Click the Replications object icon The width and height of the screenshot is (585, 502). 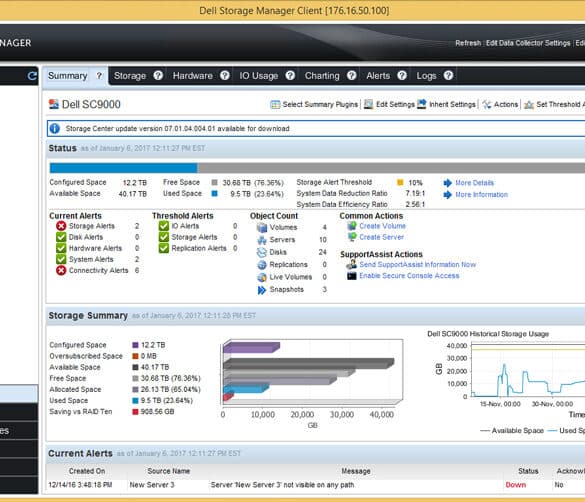pyautogui.click(x=262, y=264)
